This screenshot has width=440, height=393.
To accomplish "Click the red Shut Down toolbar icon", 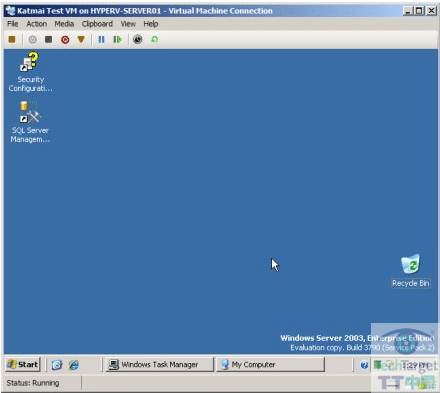I will click(x=65, y=40).
